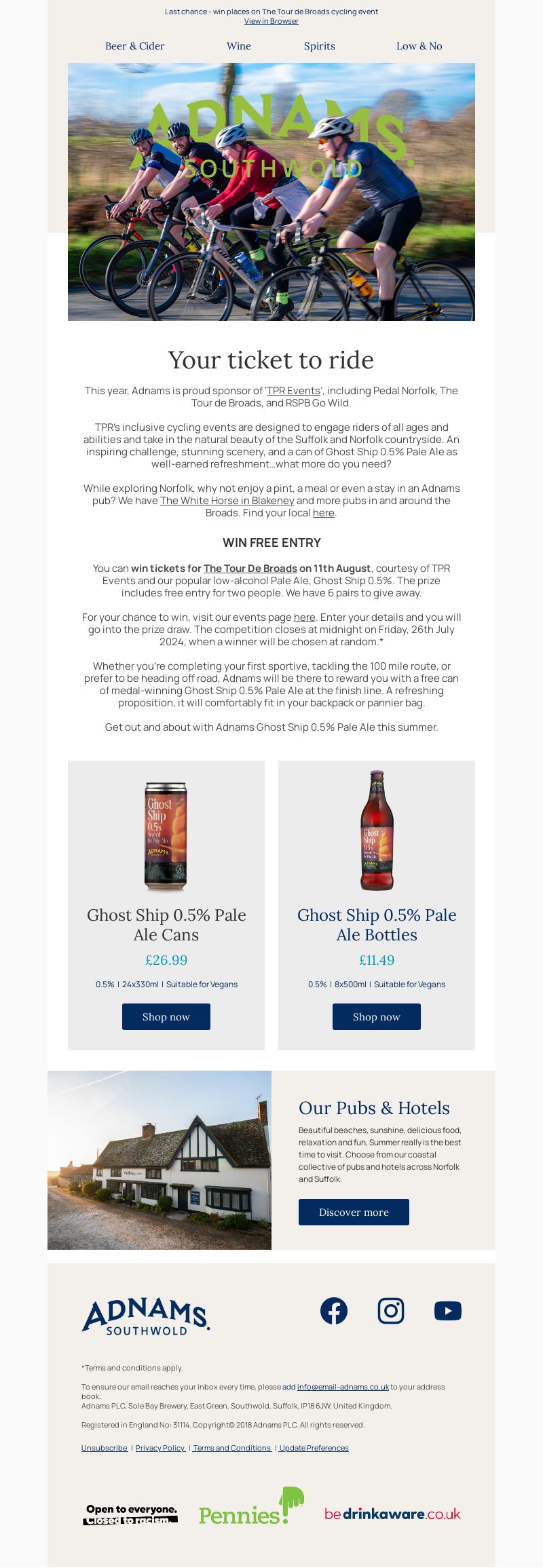Open the Beer & Cider menu
543x1568 pixels.
click(134, 46)
